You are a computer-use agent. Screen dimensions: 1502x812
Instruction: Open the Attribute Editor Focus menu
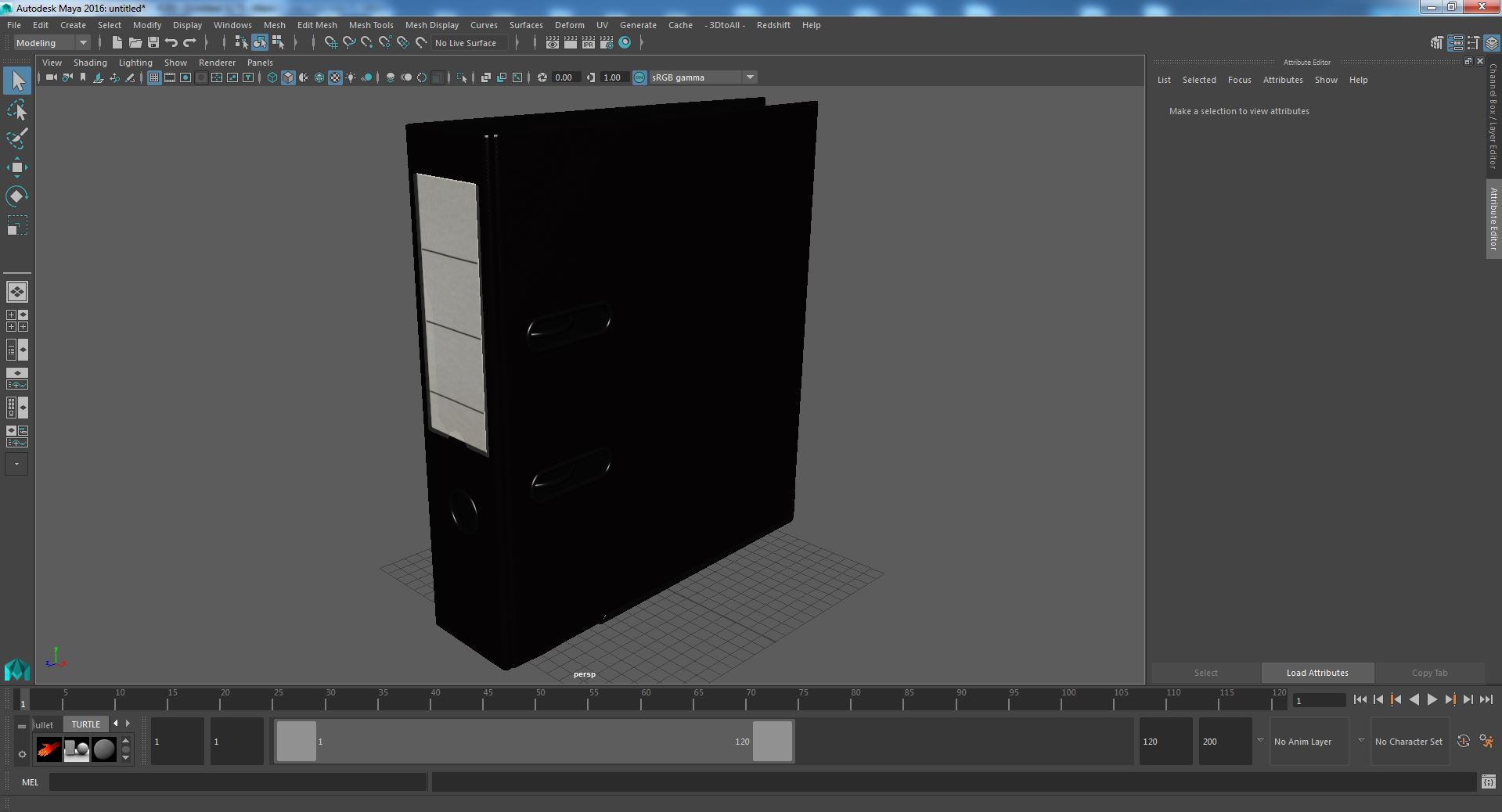coord(1239,80)
